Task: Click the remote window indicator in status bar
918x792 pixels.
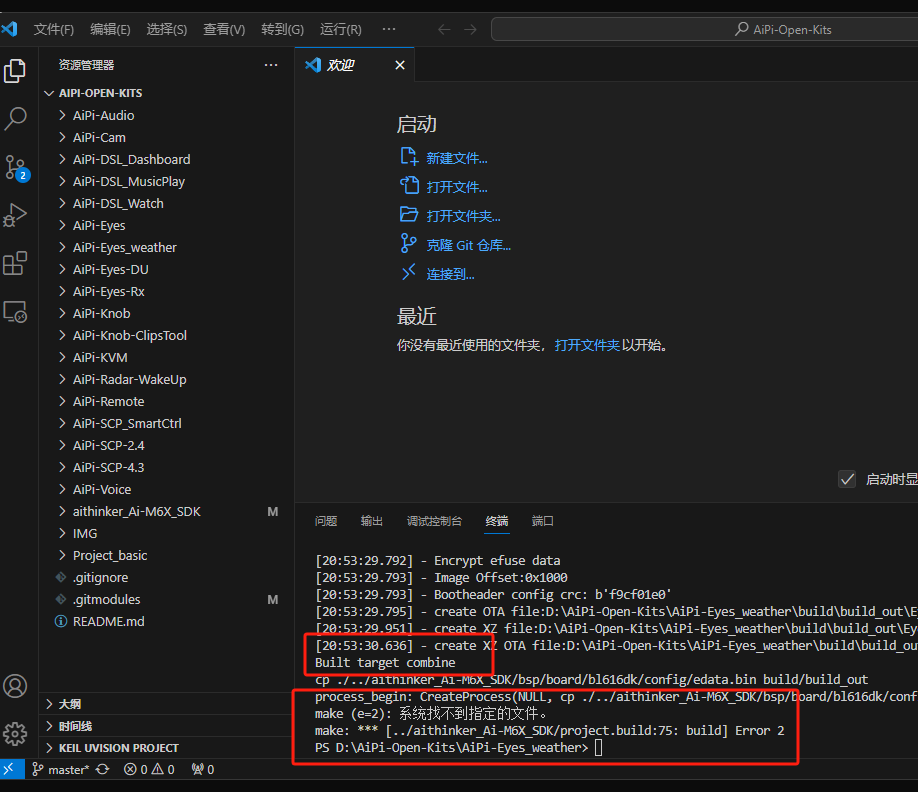Action: click(11, 769)
